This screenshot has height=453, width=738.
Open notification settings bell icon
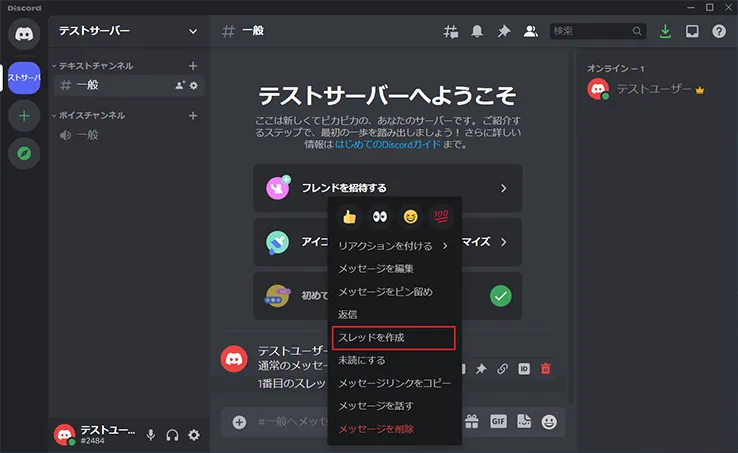477,32
